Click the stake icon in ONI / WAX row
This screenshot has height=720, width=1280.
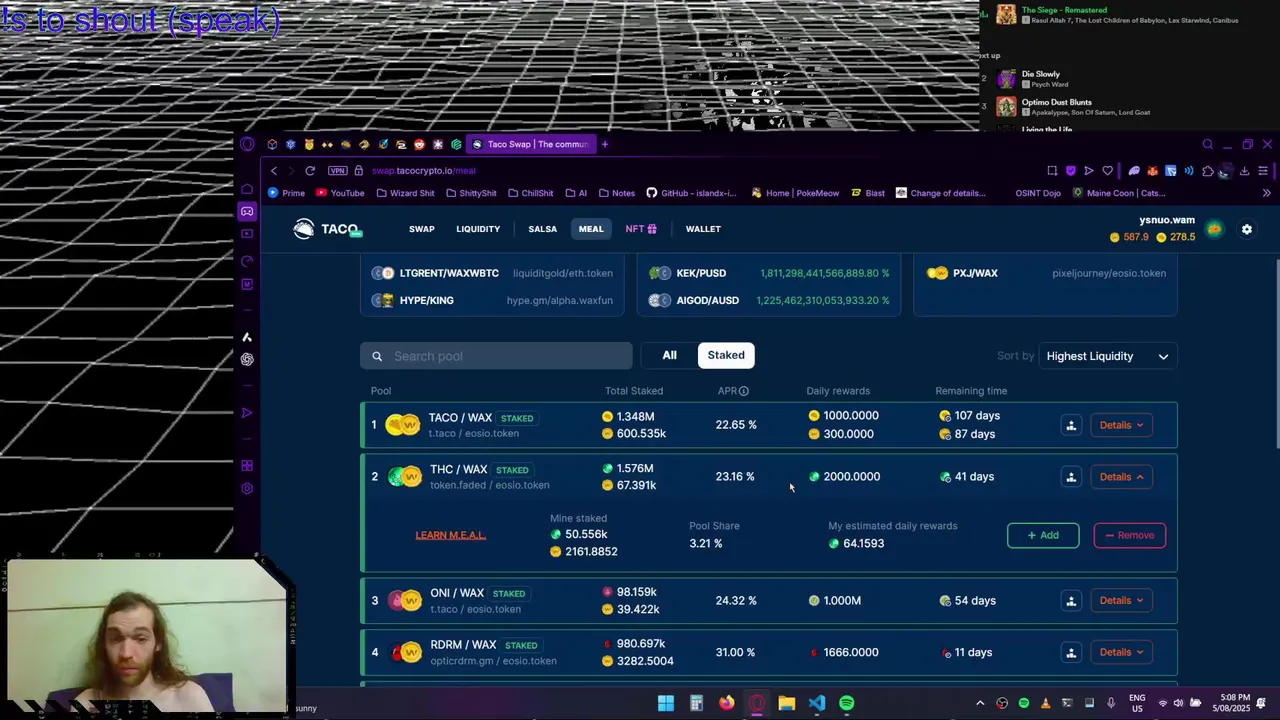coord(1071,601)
